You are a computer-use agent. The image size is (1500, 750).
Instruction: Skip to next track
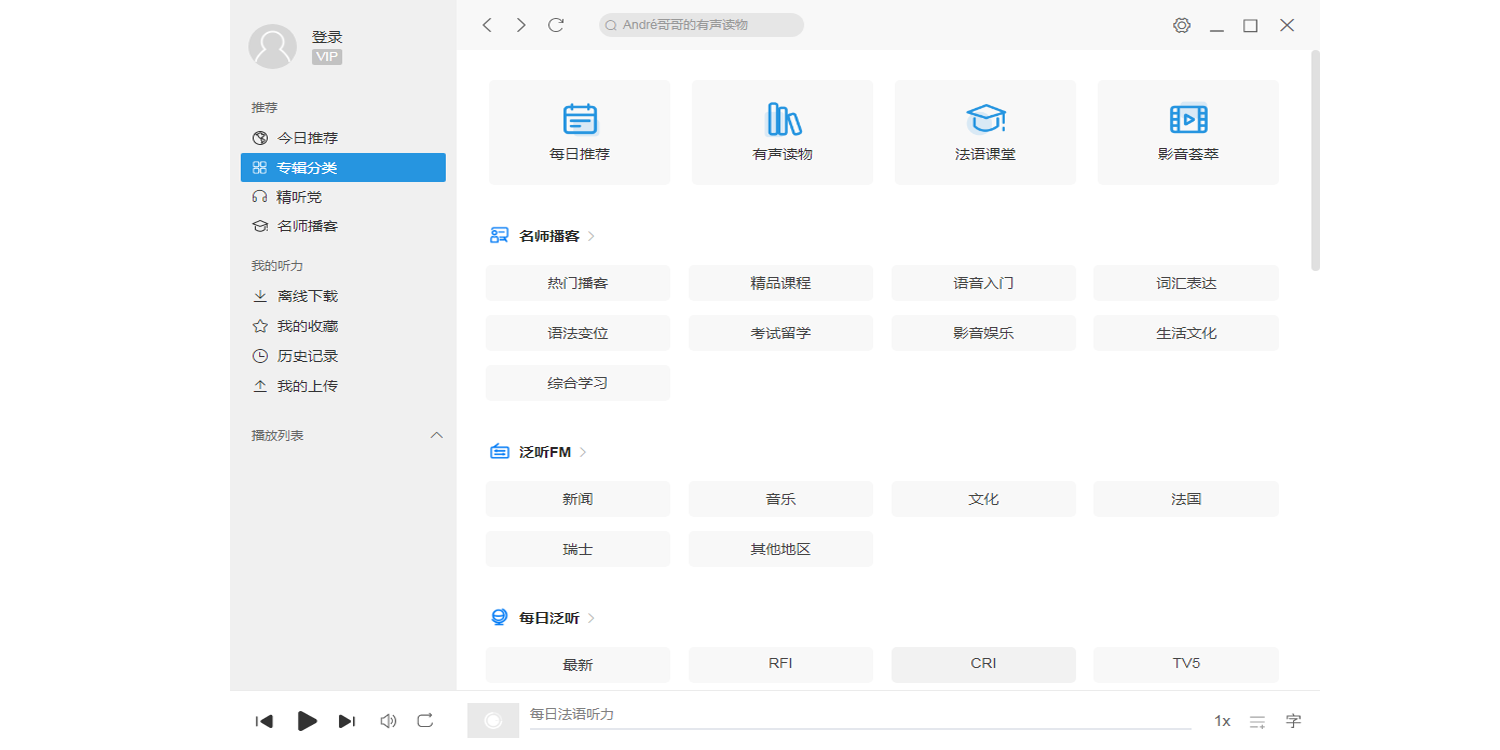(347, 721)
